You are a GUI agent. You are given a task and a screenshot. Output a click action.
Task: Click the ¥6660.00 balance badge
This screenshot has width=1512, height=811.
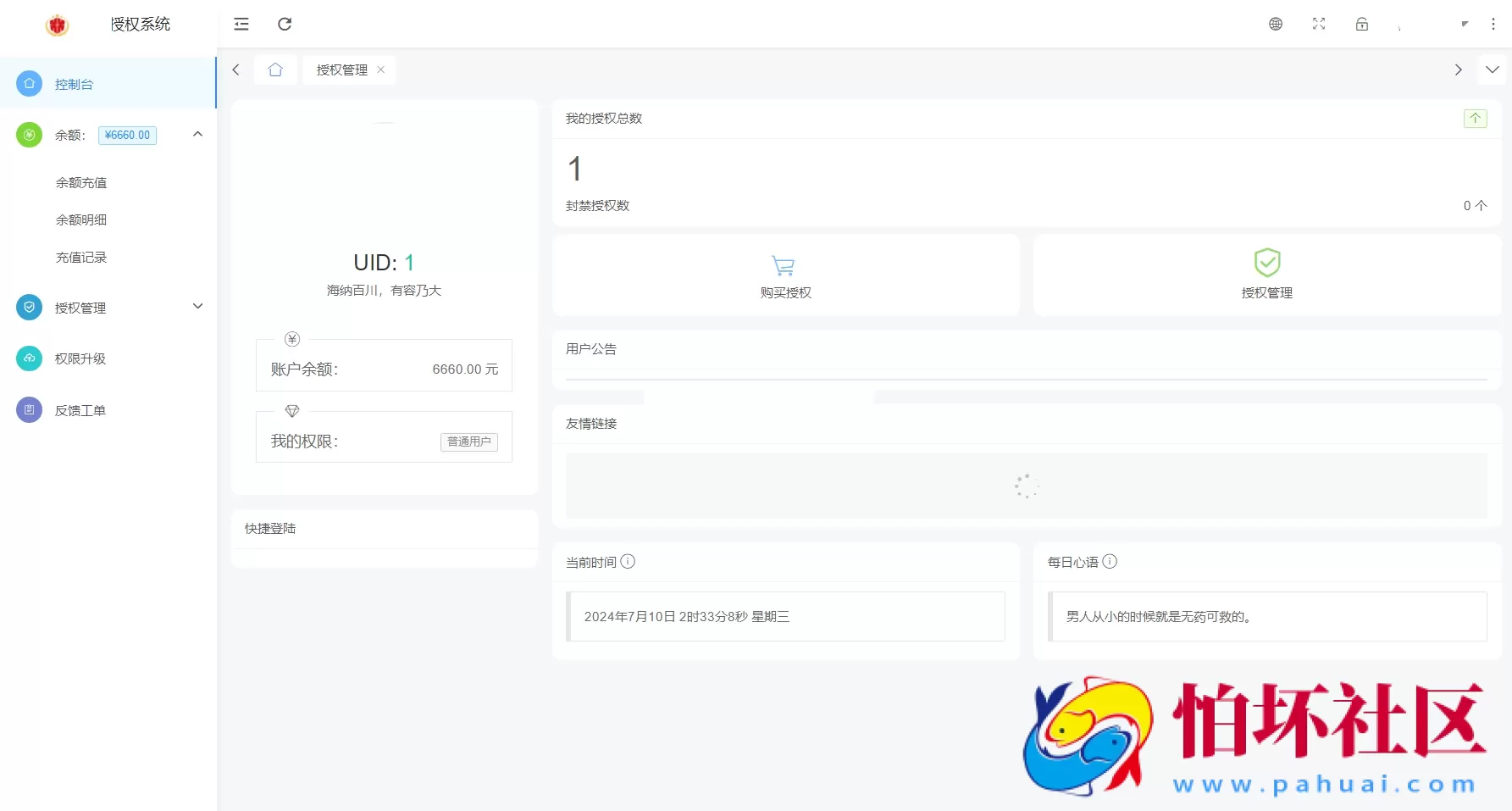[126, 135]
